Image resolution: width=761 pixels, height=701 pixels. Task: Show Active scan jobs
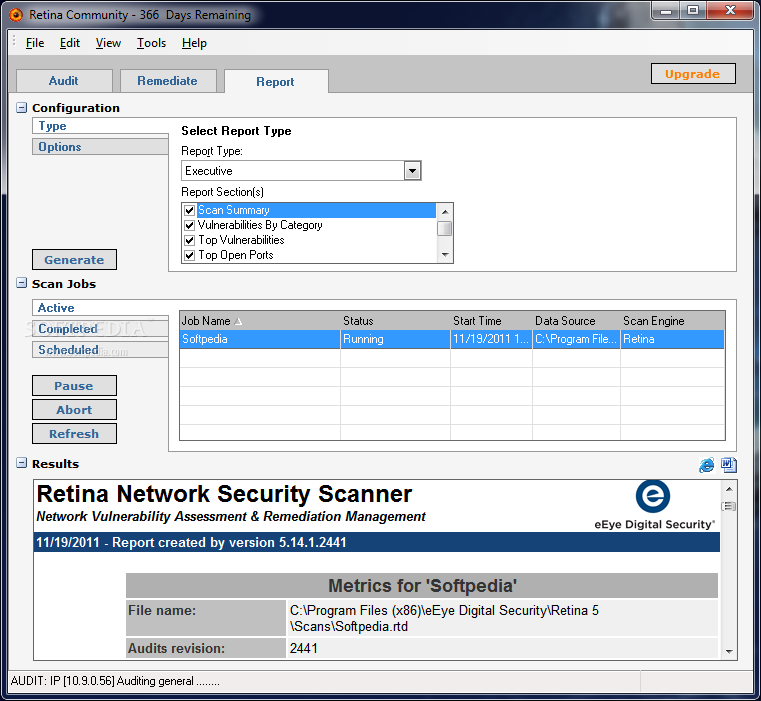click(x=100, y=308)
